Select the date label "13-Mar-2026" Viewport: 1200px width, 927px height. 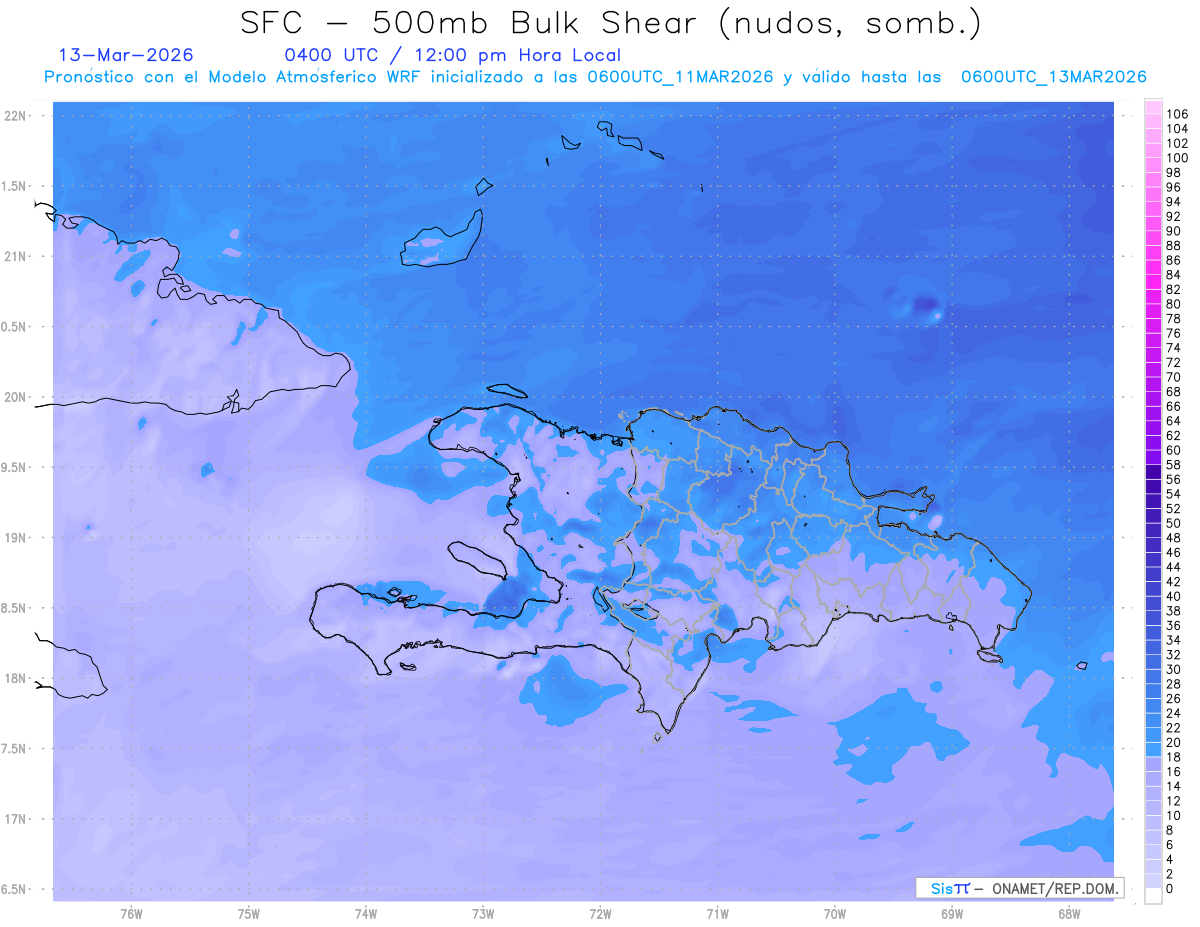click(x=126, y=55)
